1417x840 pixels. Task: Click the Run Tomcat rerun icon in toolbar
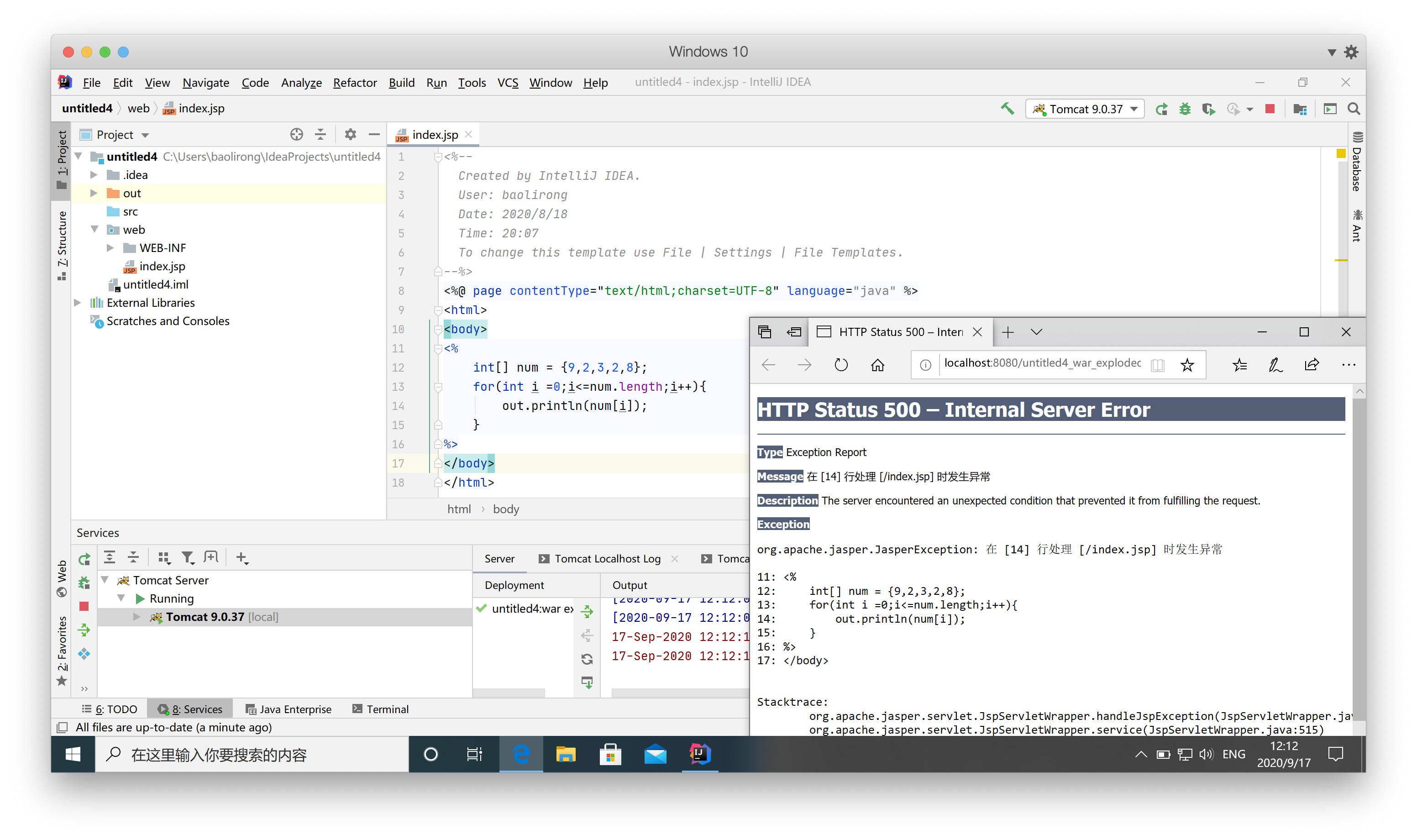(x=1161, y=109)
